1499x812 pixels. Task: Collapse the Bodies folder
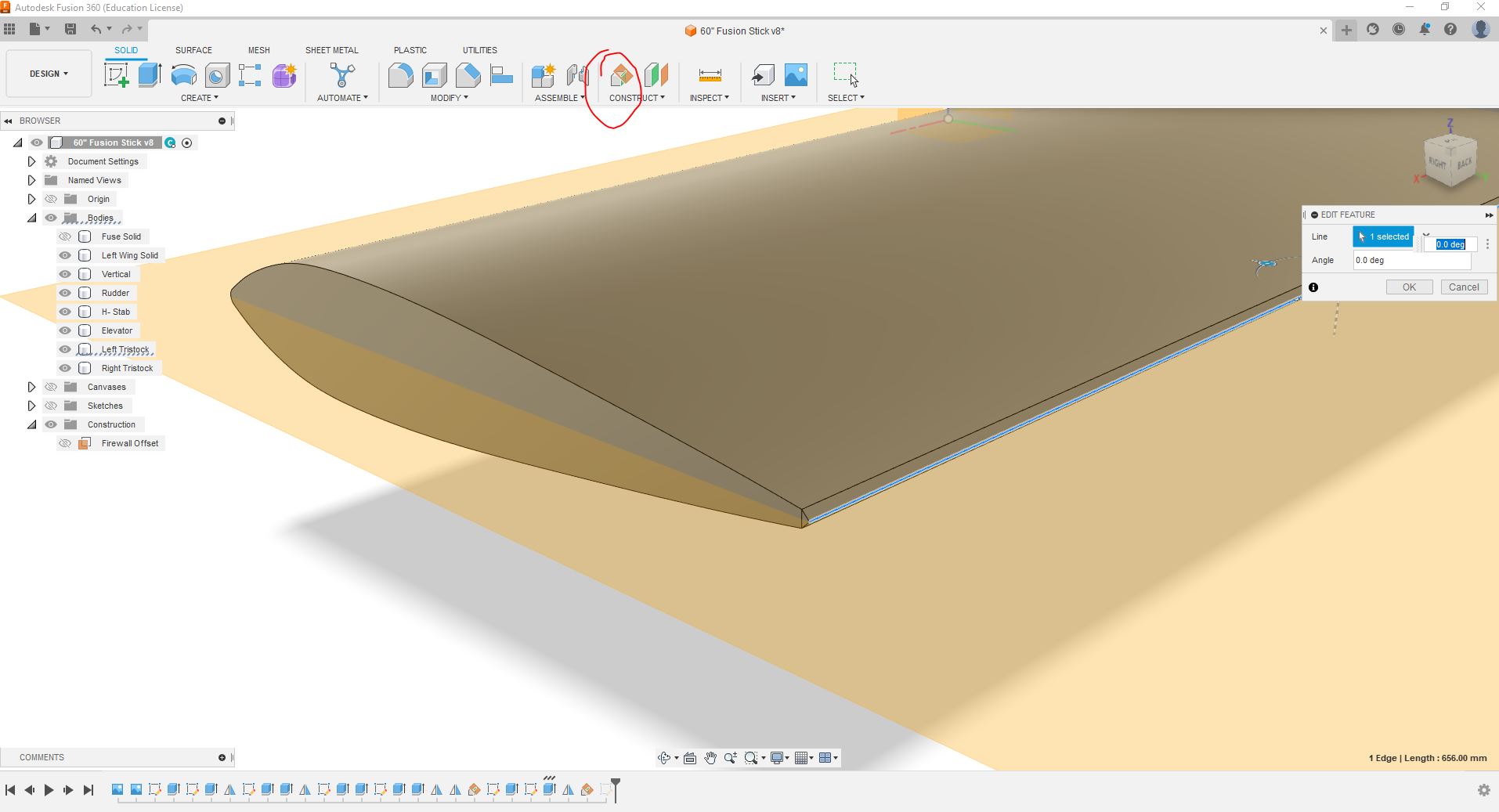[x=31, y=218]
